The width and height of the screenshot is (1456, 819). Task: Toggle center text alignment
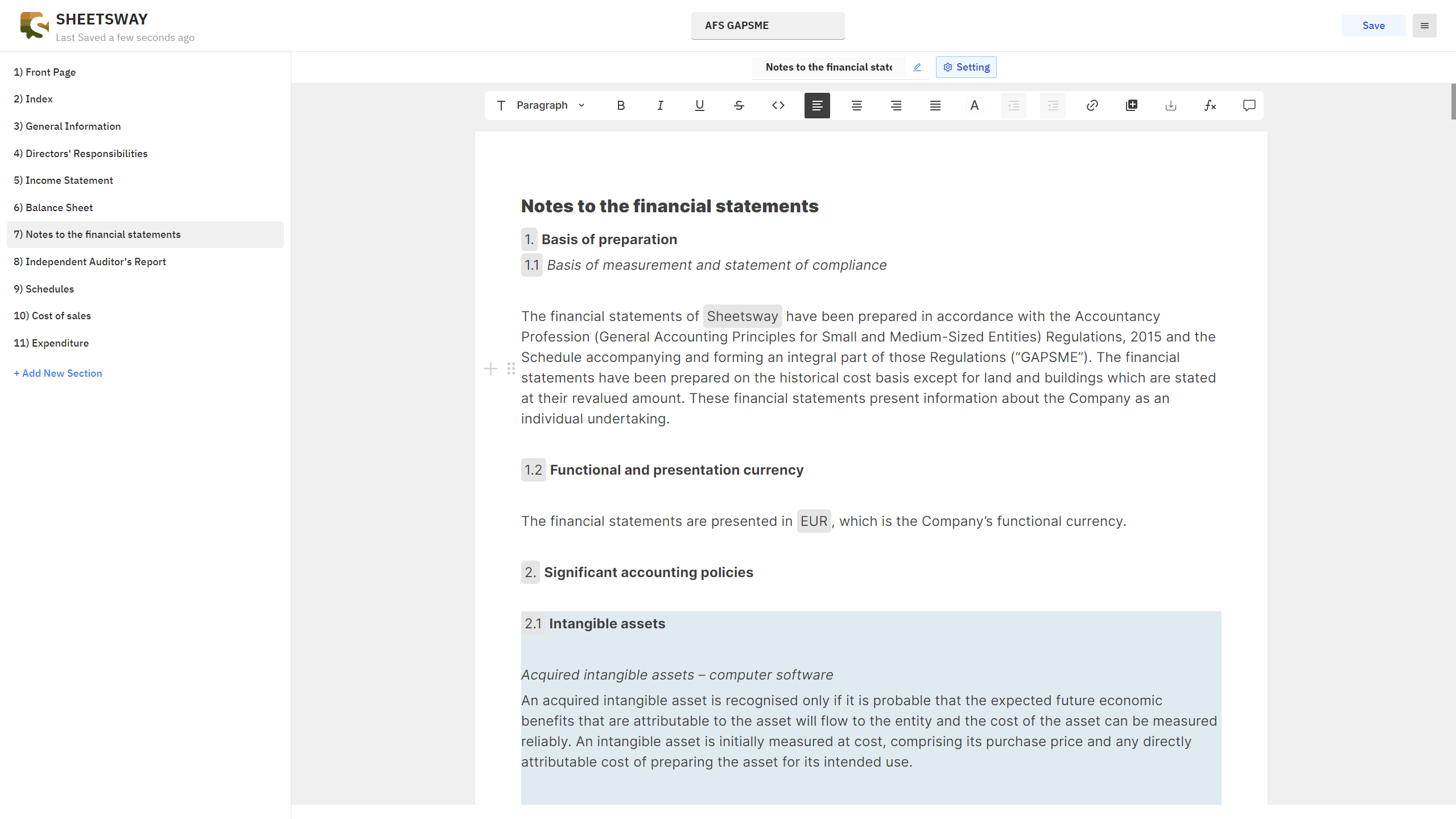pyautogui.click(x=856, y=105)
